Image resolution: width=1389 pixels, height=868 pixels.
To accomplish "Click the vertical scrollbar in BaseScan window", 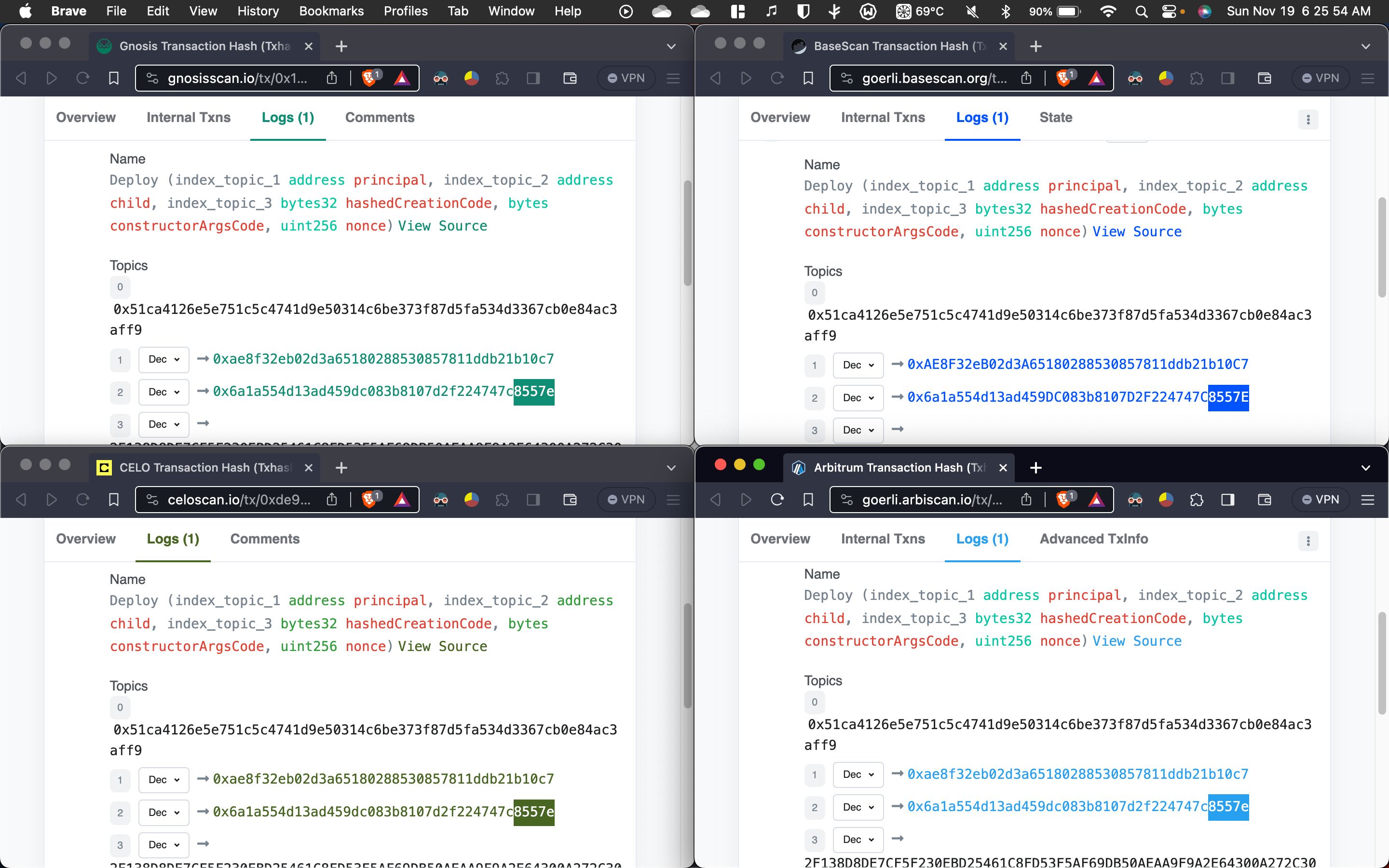I will coord(1382,247).
